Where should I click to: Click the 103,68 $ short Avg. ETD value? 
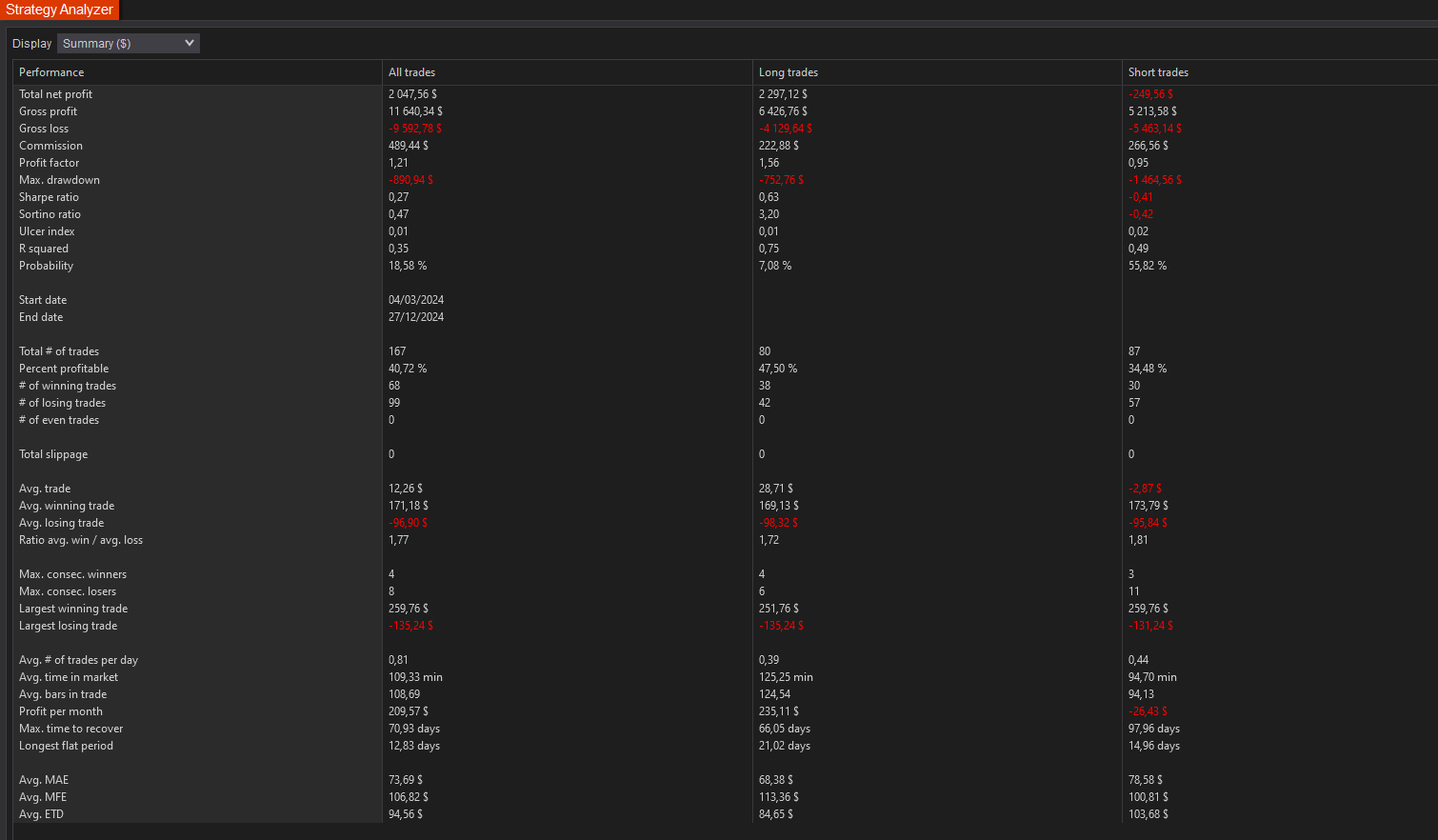tap(1148, 814)
